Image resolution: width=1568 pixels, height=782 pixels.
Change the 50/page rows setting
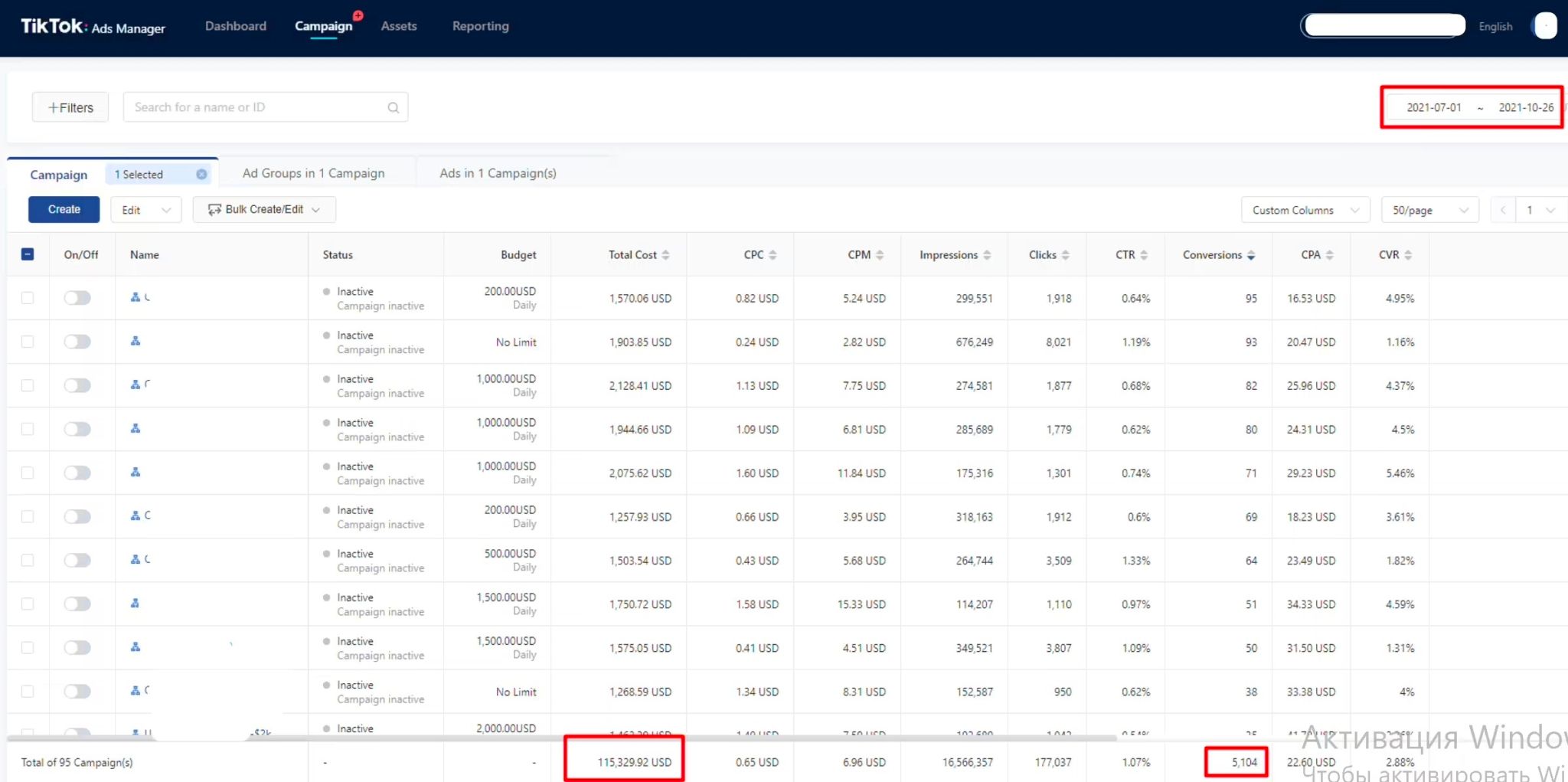pyautogui.click(x=1430, y=210)
